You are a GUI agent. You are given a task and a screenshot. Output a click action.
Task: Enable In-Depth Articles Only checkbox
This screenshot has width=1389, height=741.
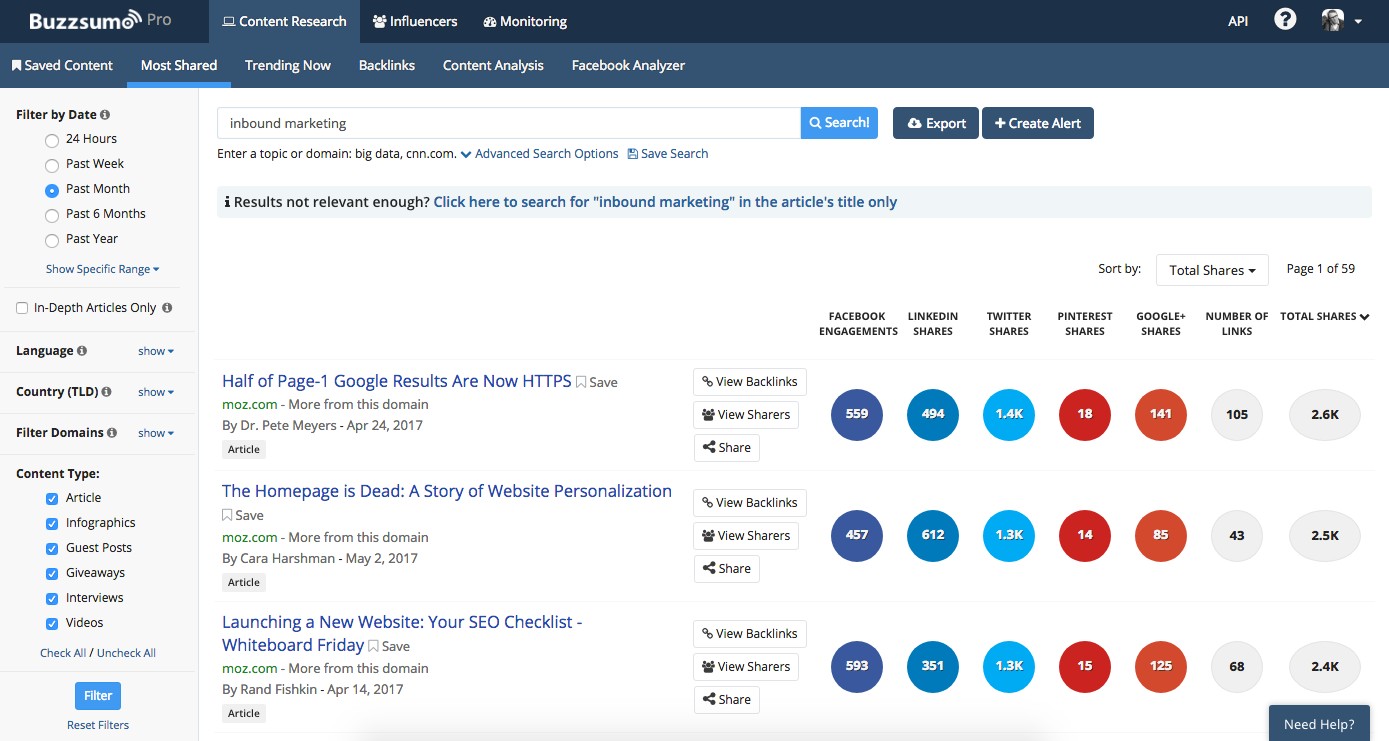(22, 308)
